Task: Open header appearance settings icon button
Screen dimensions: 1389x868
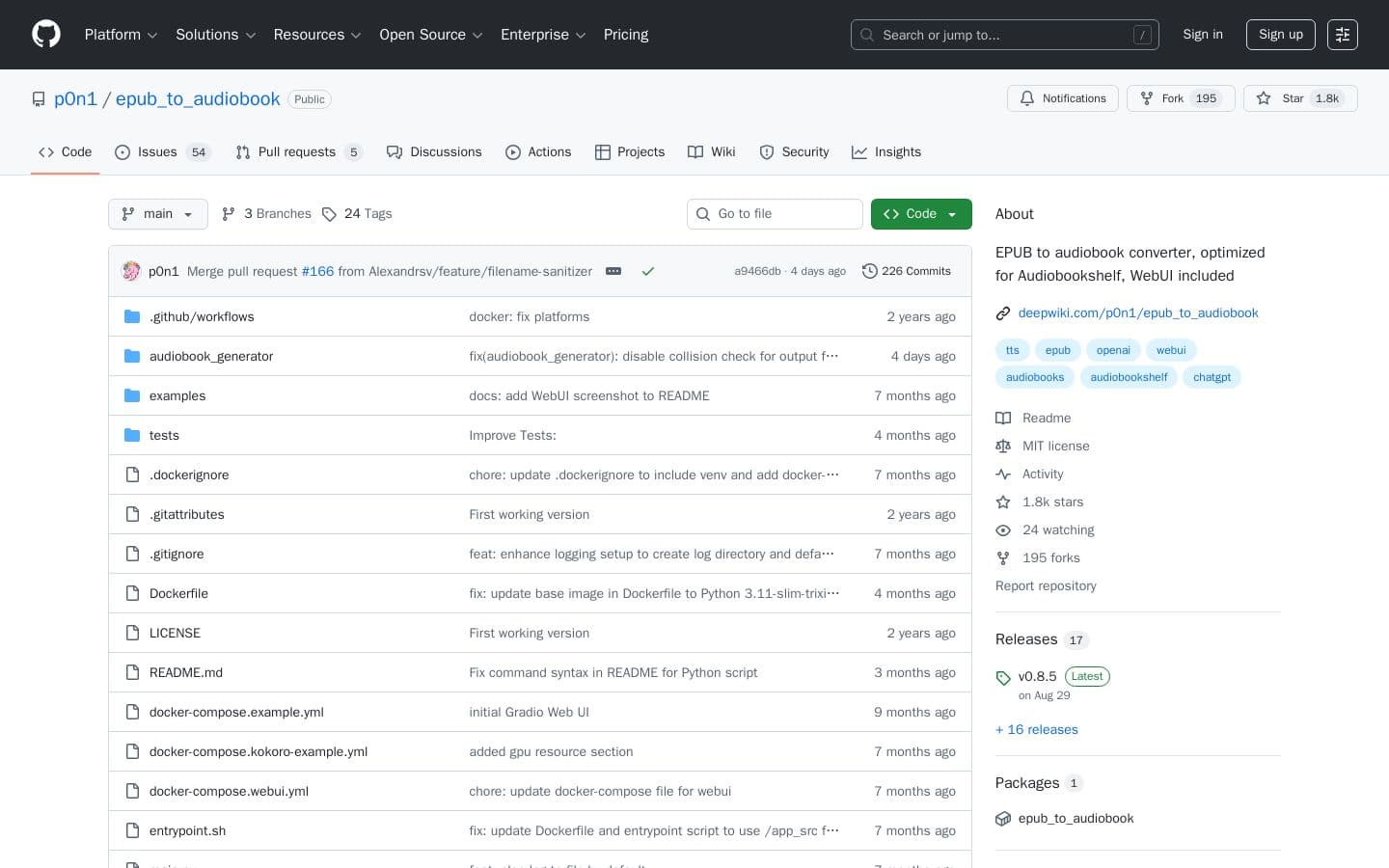Action: [x=1342, y=35]
